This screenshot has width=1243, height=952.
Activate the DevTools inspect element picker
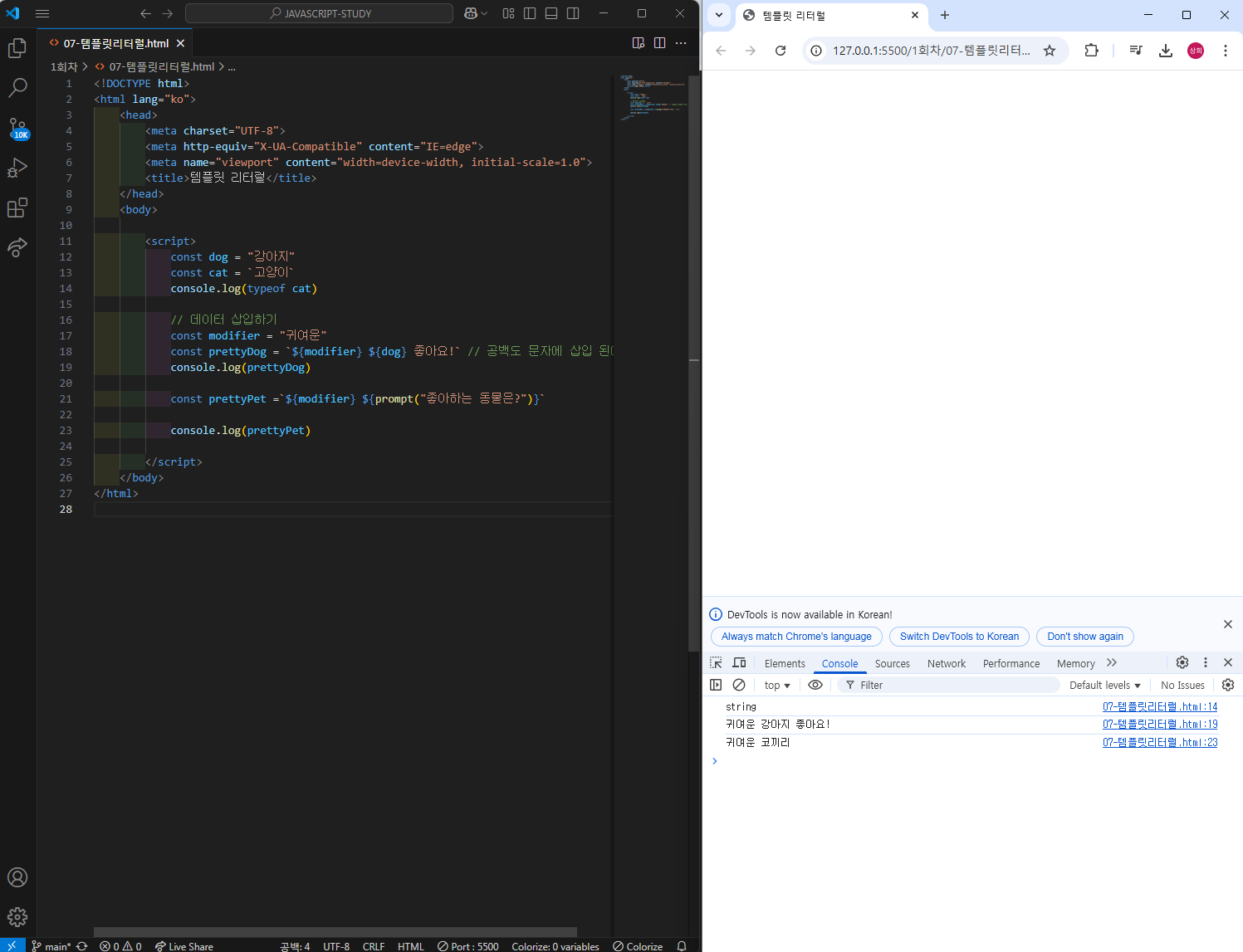[716, 662]
